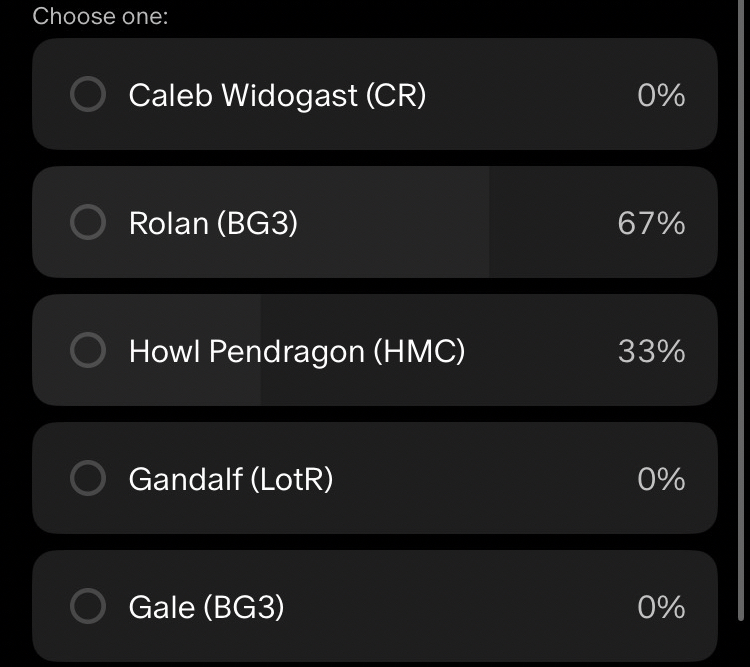Click the 0% result next to Gandalf
The height and width of the screenshot is (667, 750).
pyautogui.click(x=661, y=478)
